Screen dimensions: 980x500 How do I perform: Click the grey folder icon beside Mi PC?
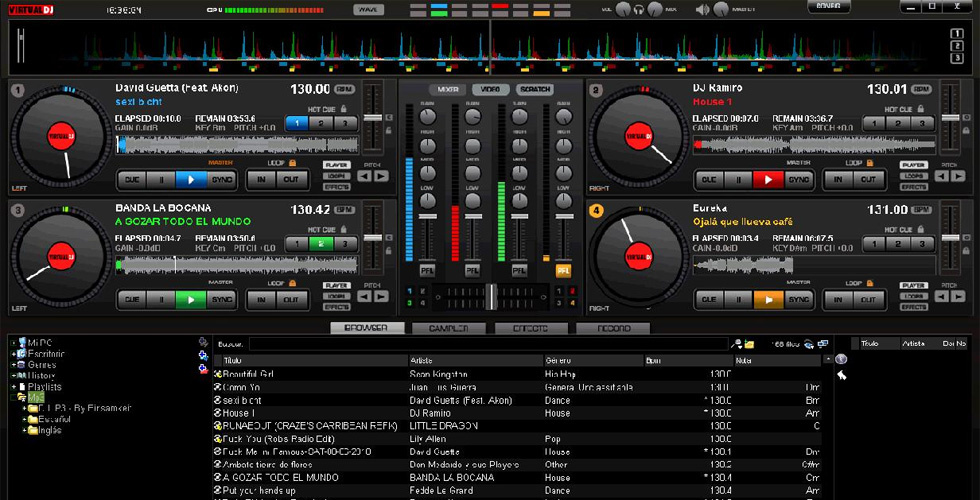[203, 342]
